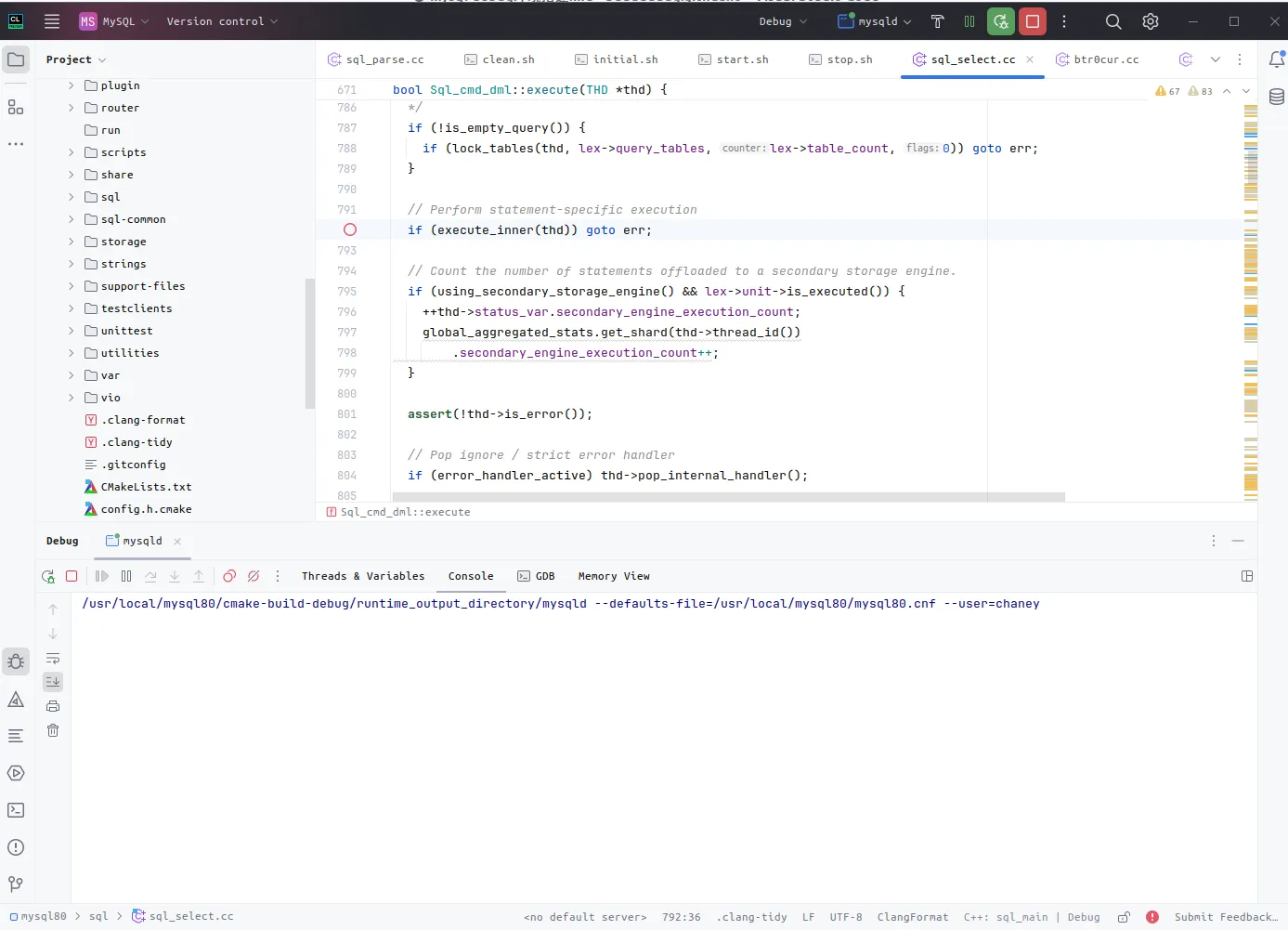Screen dimensions: 1288x930
Task: Expand the storage folder
Action: 71,242
